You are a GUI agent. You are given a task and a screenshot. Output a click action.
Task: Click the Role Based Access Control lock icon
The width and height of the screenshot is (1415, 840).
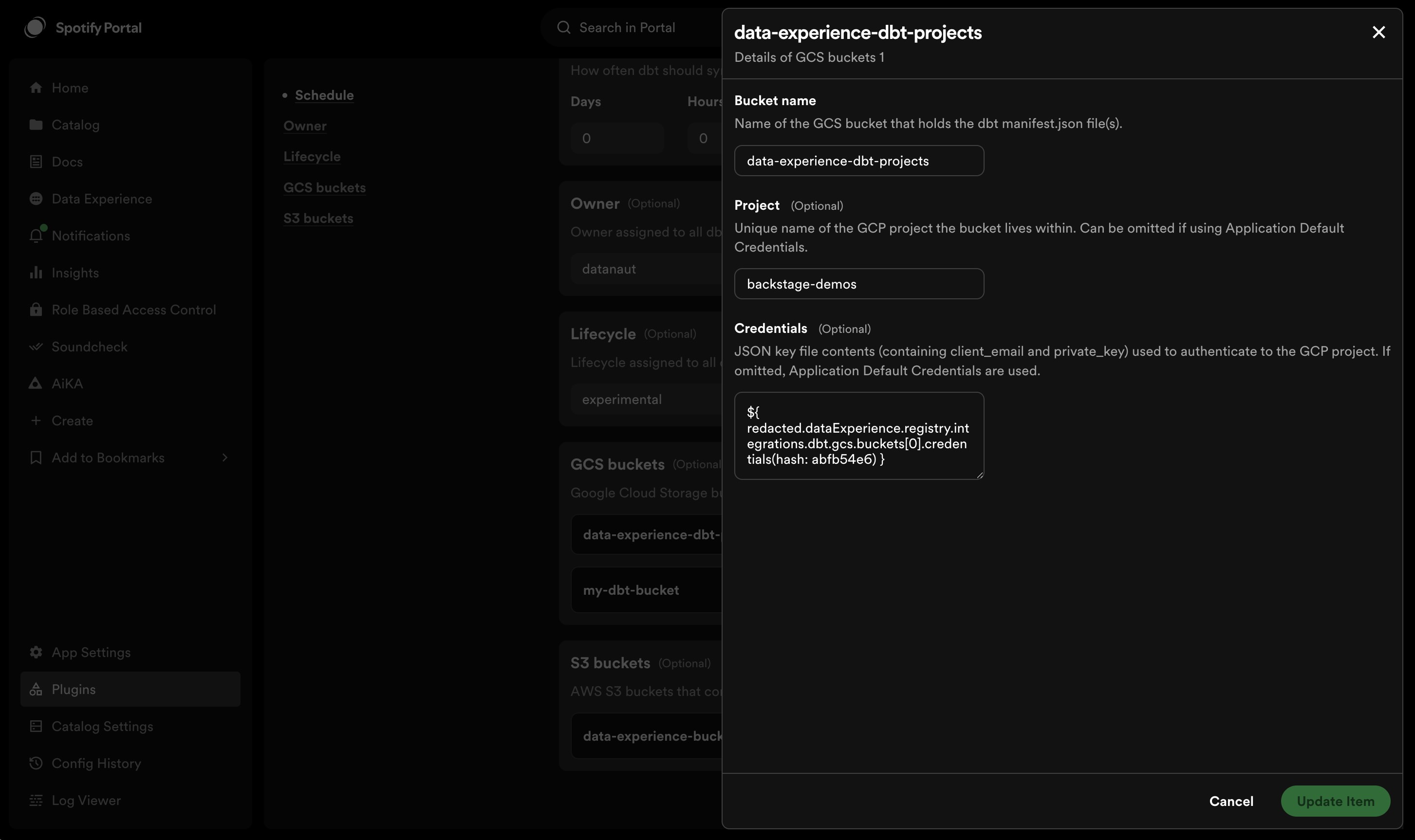(36, 310)
